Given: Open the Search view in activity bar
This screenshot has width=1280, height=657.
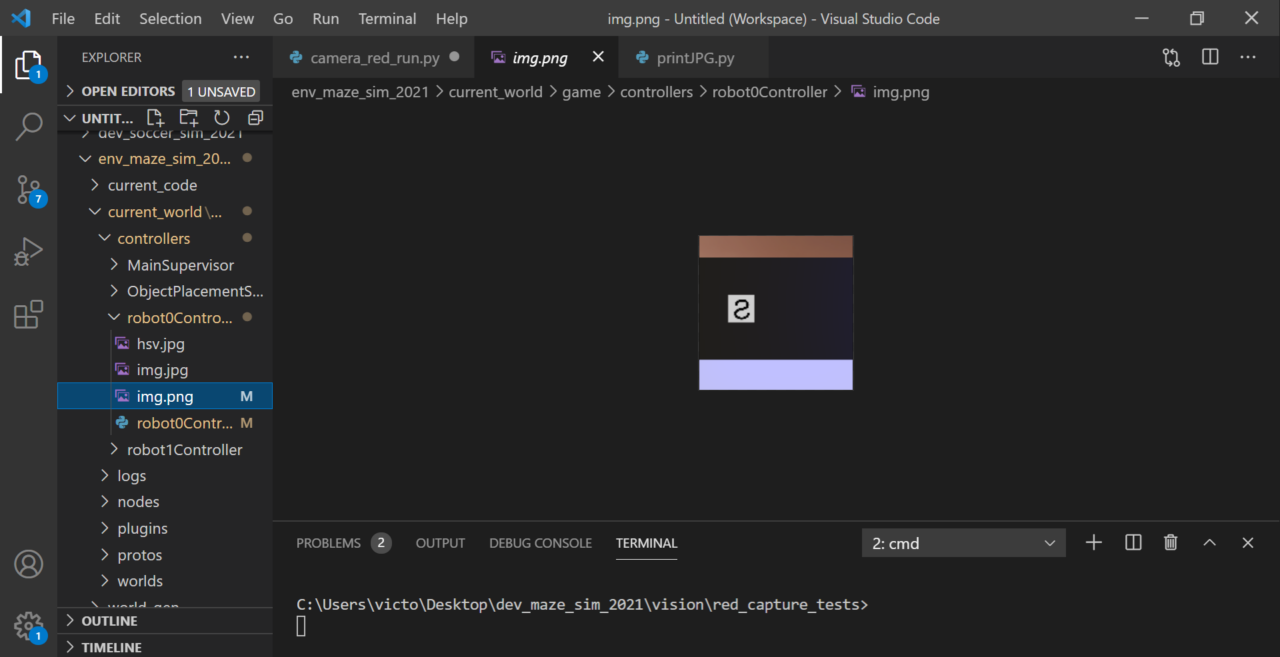Looking at the screenshot, I should (28, 127).
